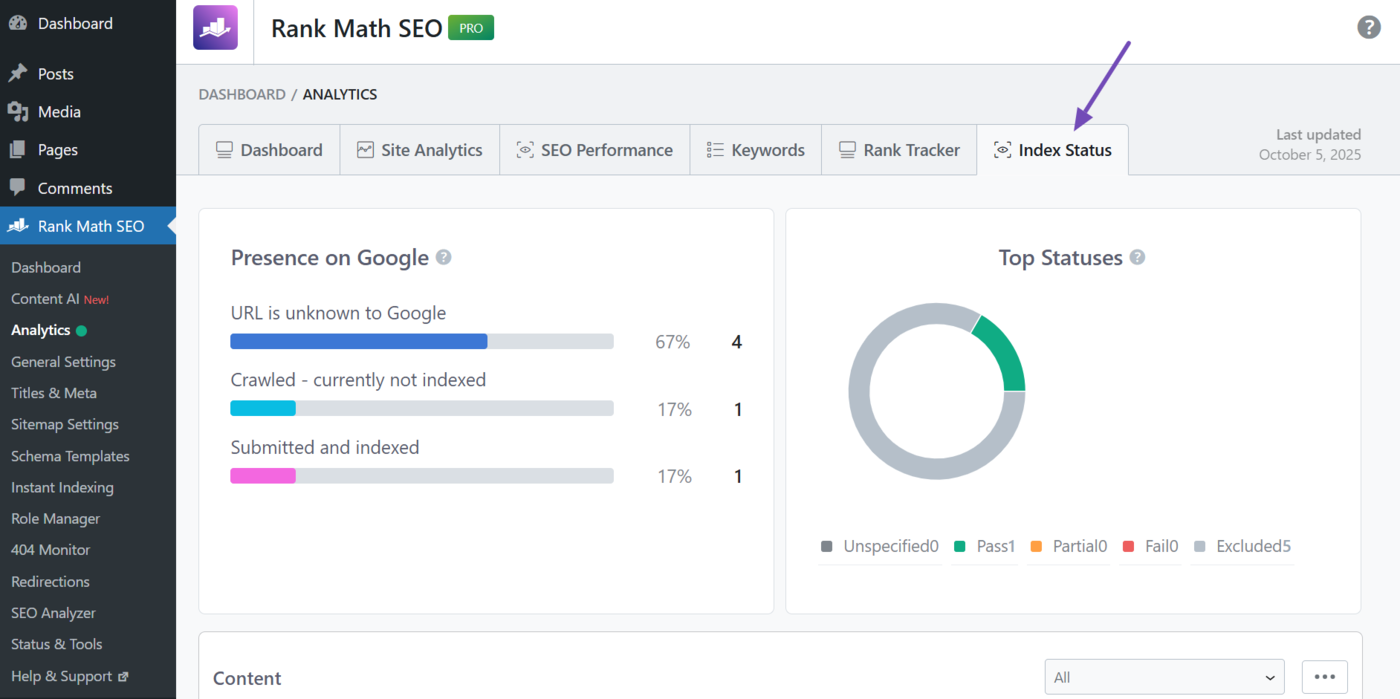Open Media via its library icon
This screenshot has height=699, width=1400.
tap(18, 111)
